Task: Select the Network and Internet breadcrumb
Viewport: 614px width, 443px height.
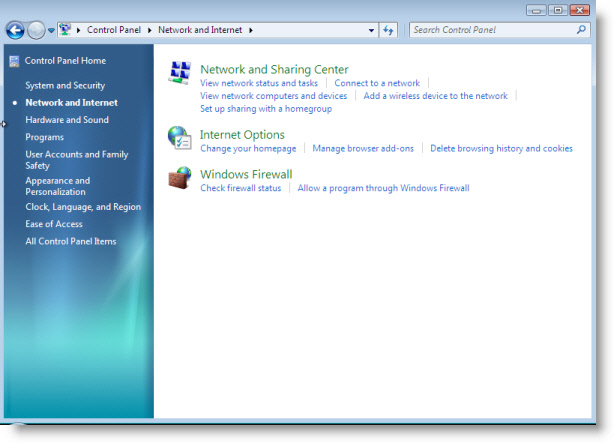Action: (x=200, y=30)
